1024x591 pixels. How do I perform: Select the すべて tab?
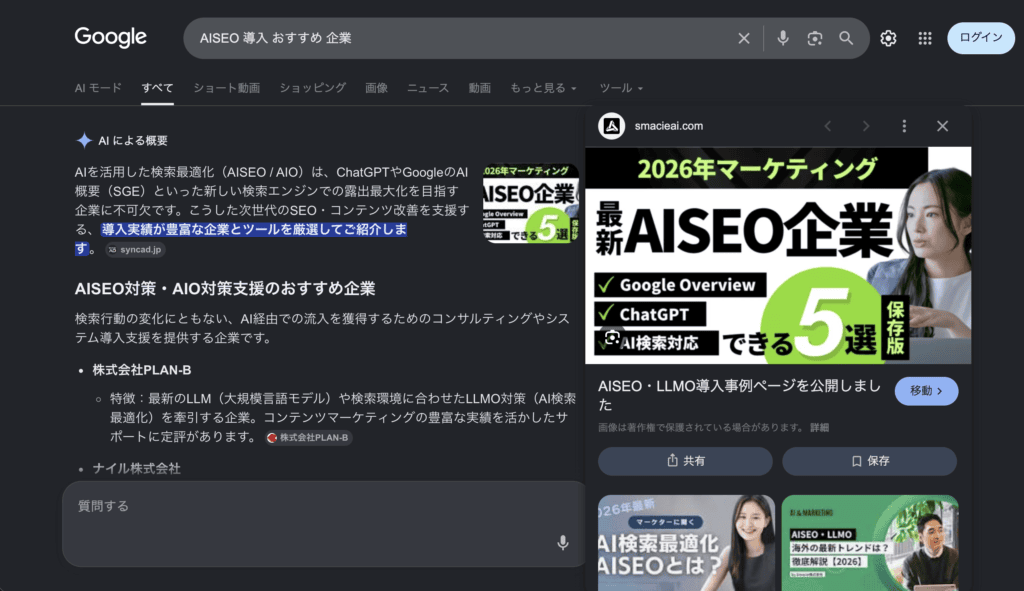pyautogui.click(x=157, y=88)
